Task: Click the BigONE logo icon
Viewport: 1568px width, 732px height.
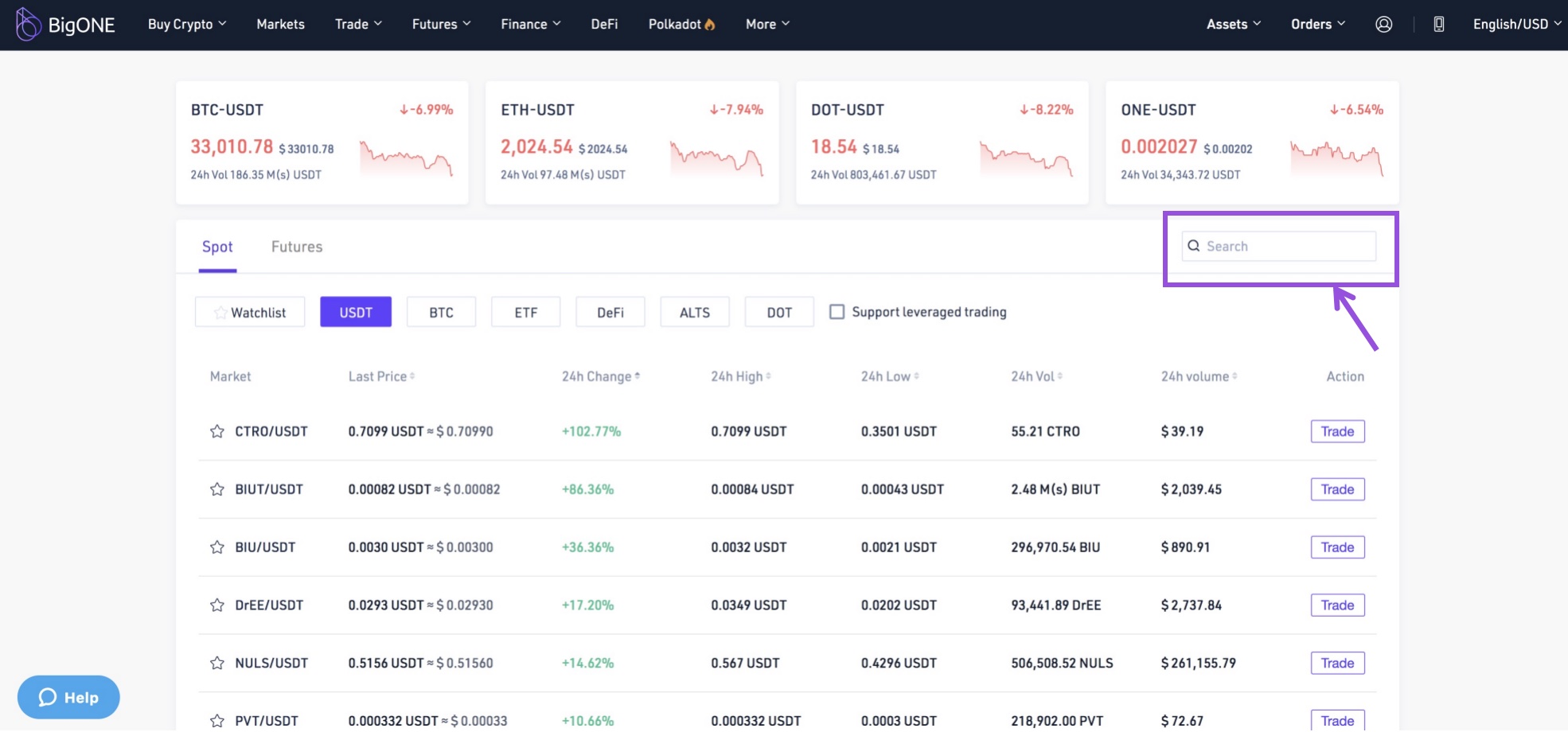Action: click(28, 24)
